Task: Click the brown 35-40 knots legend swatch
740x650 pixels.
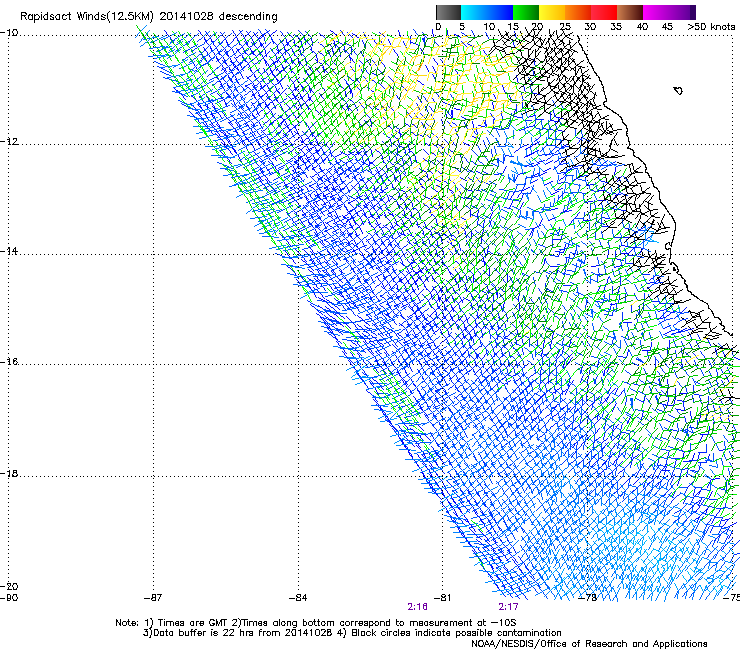Action: 630,12
